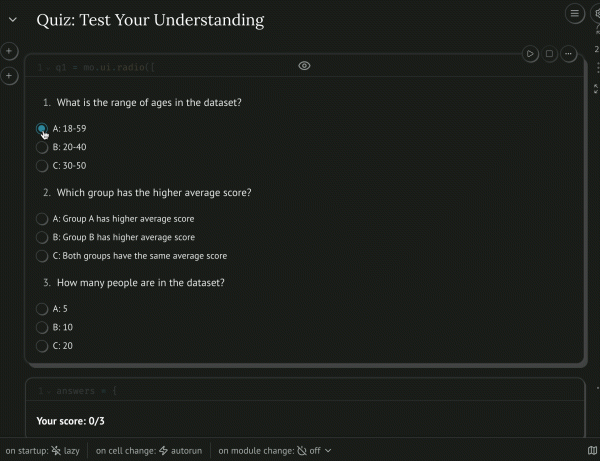Run the quiz cell with play button

pos(531,54)
